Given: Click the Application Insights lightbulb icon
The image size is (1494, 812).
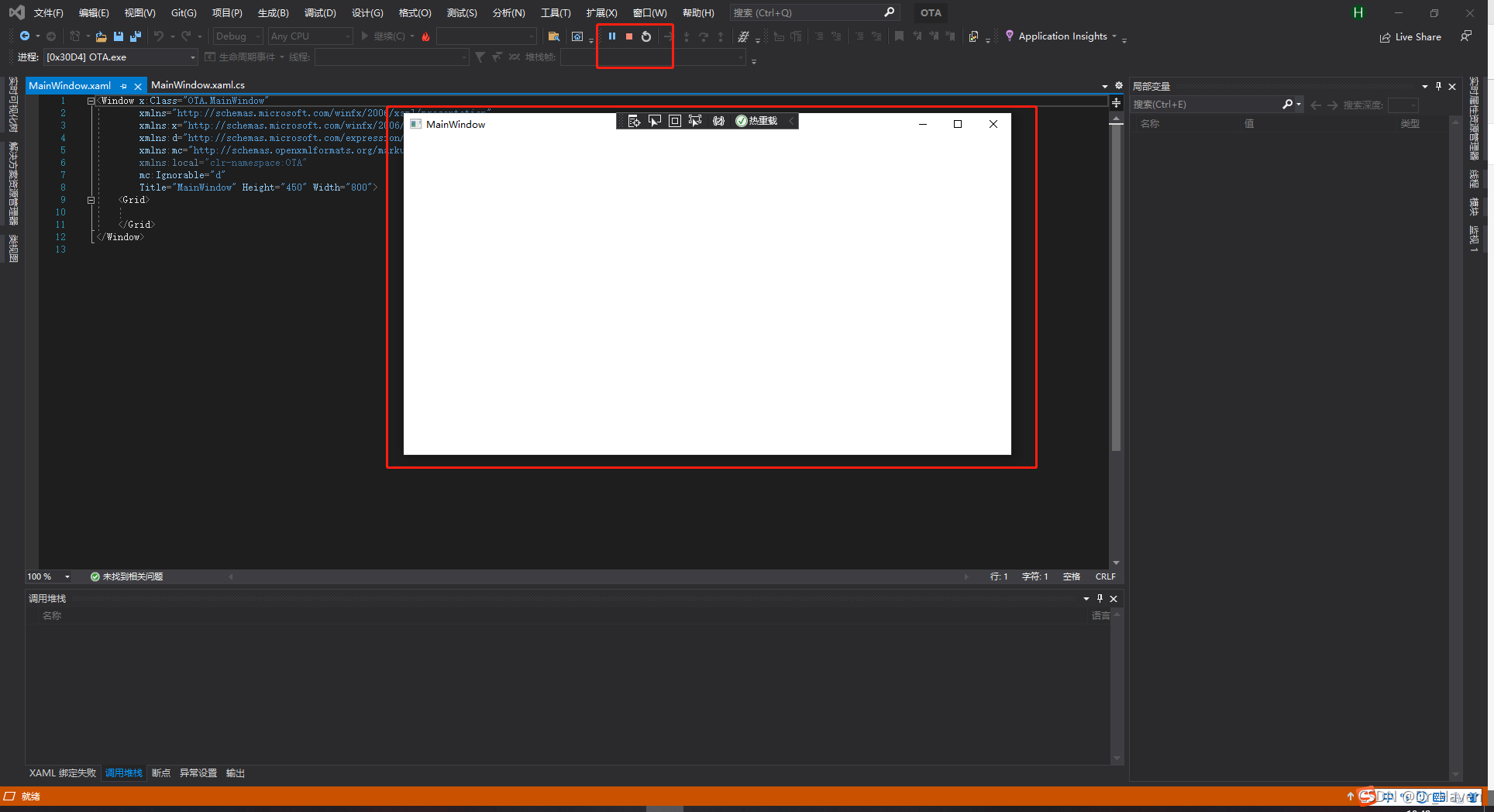Looking at the screenshot, I should point(1009,36).
